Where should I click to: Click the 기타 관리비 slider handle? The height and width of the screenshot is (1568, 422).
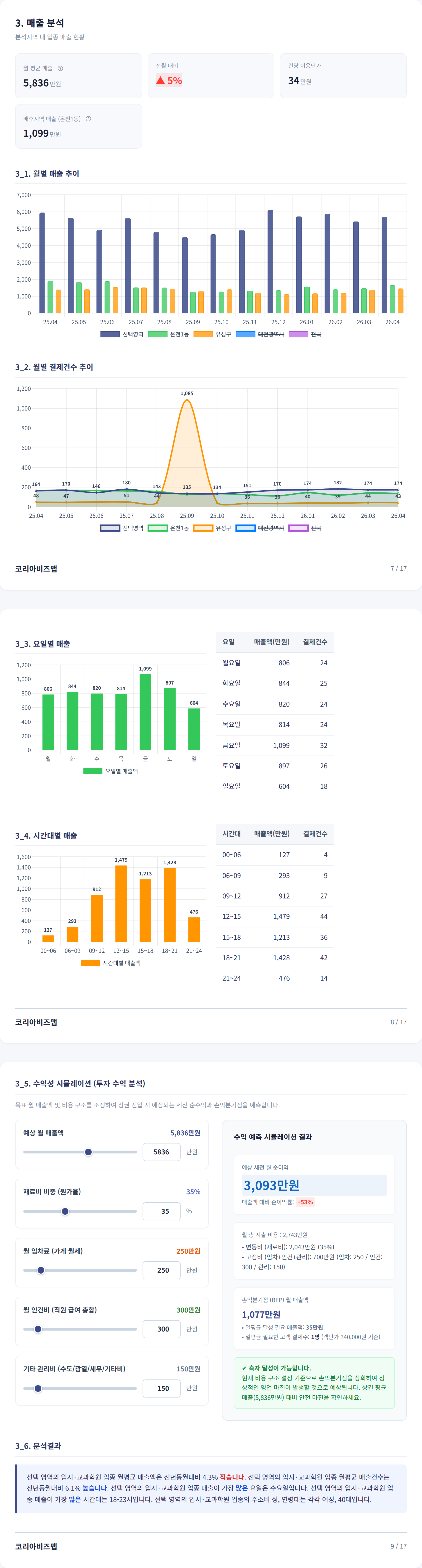(x=38, y=1389)
